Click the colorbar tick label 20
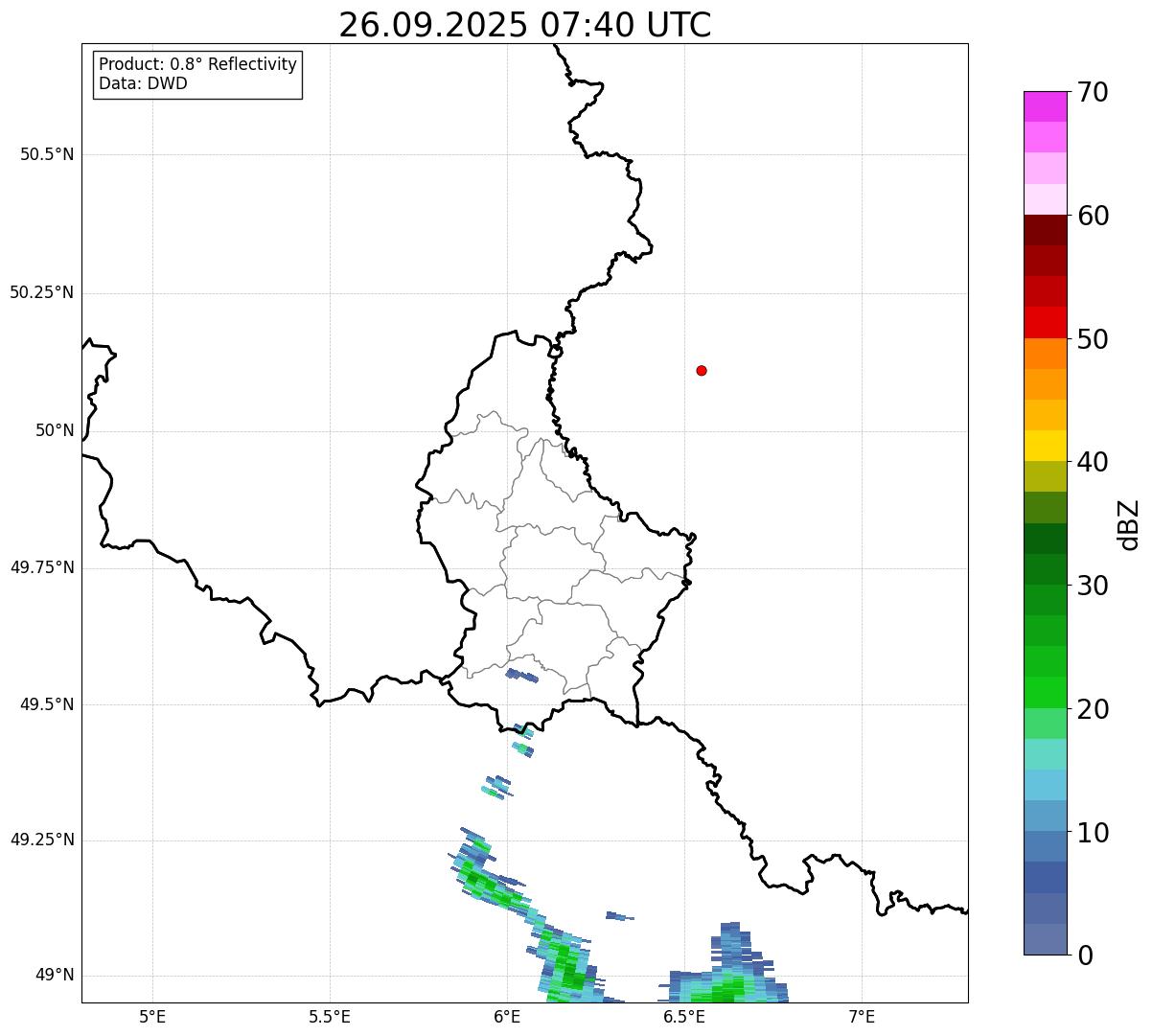The width and height of the screenshot is (1152, 1036). (x=1093, y=709)
